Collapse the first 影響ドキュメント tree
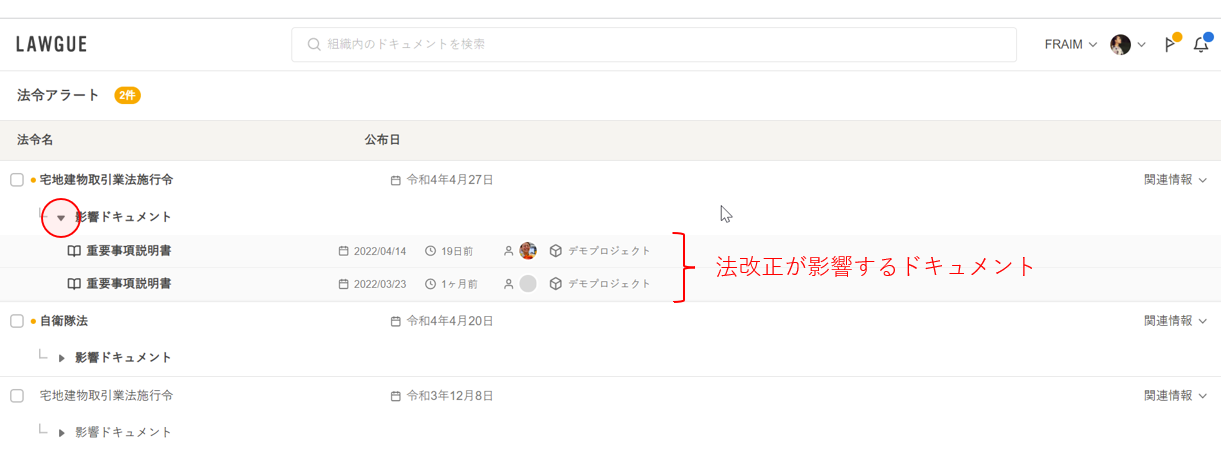 61,217
